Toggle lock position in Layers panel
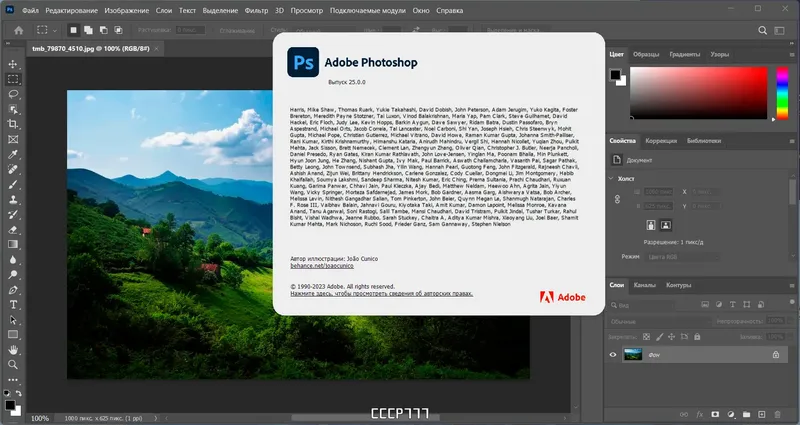 pyautogui.click(x=671, y=337)
